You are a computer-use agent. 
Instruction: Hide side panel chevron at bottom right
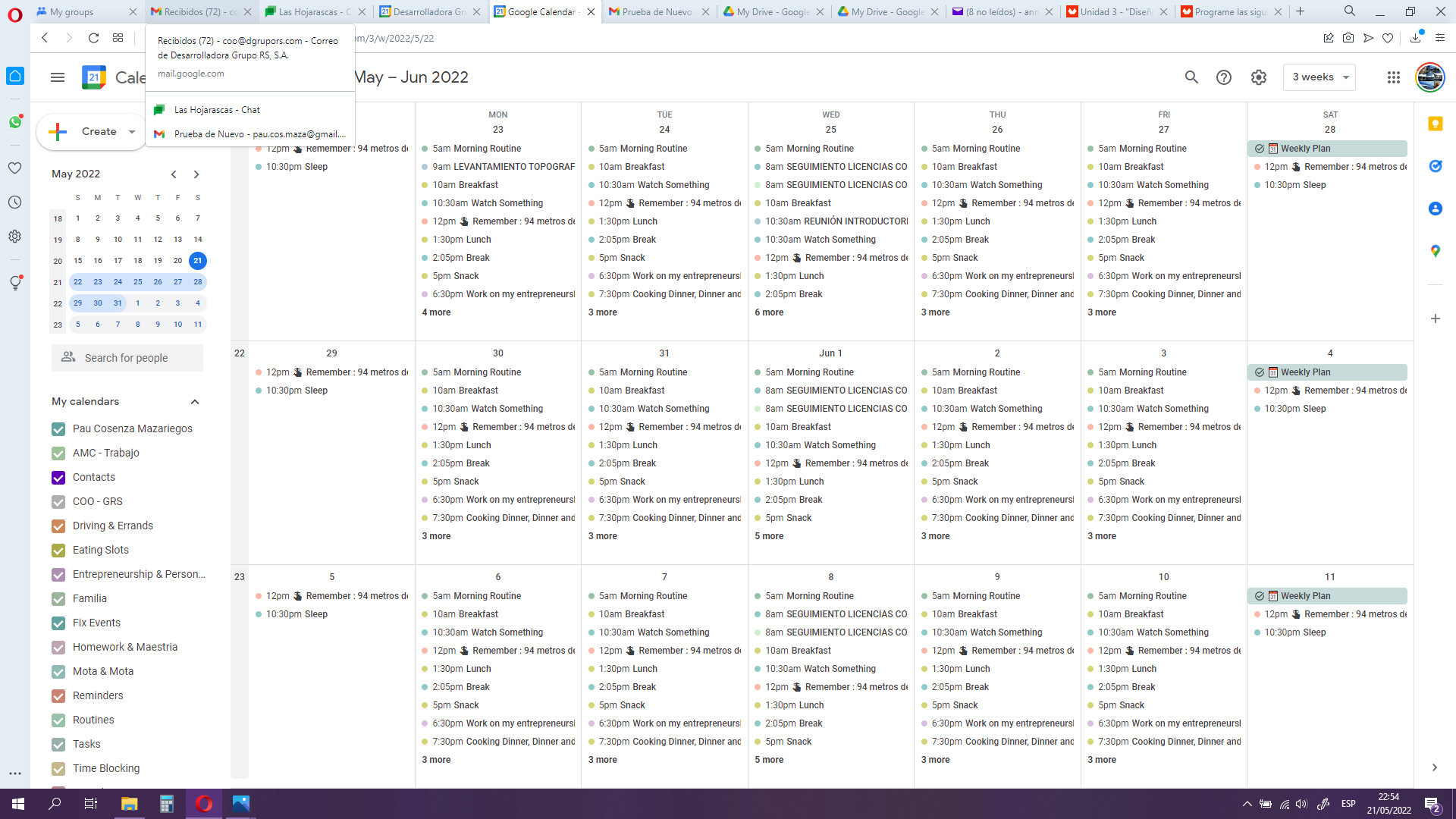pyautogui.click(x=1435, y=767)
